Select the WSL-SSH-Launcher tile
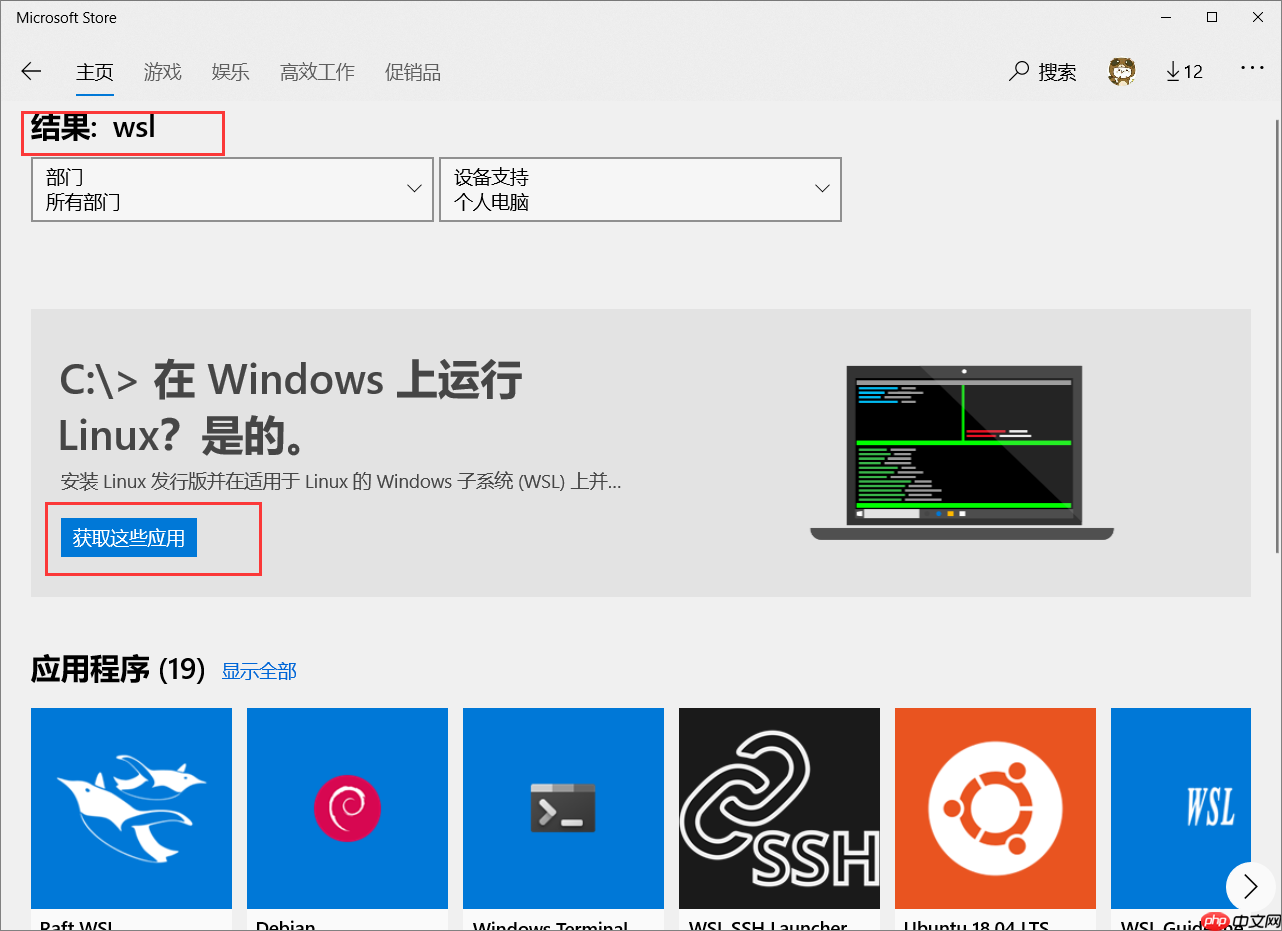 (x=779, y=808)
